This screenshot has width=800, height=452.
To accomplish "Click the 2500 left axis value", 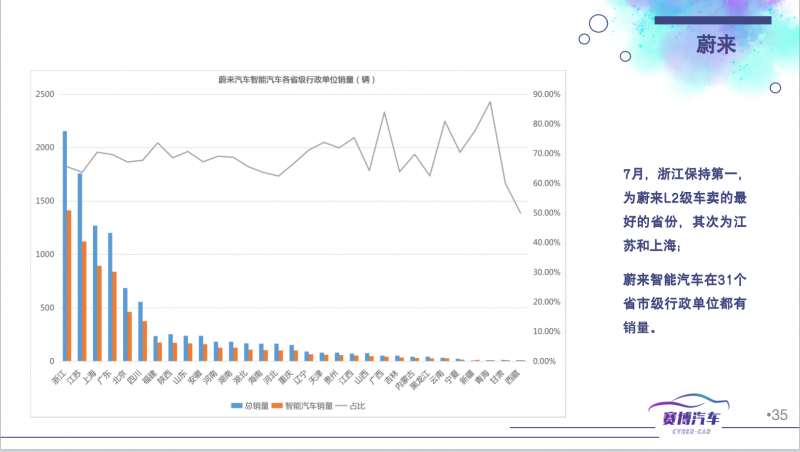I will coord(45,94).
